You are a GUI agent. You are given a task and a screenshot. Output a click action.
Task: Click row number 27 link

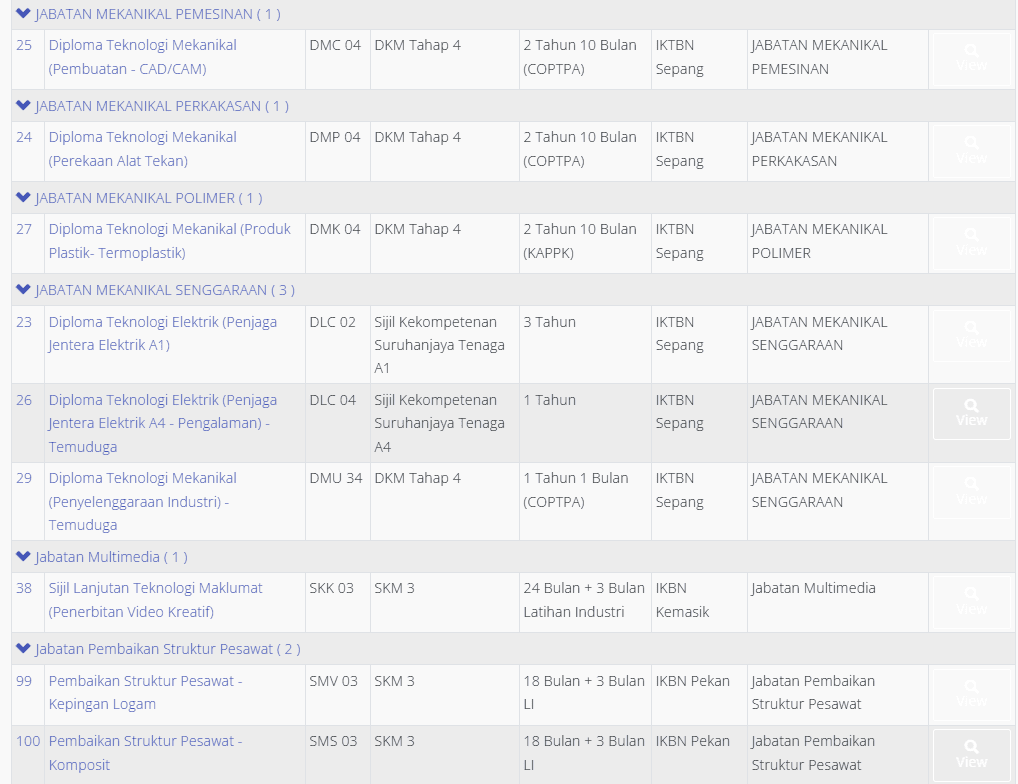click(24, 229)
